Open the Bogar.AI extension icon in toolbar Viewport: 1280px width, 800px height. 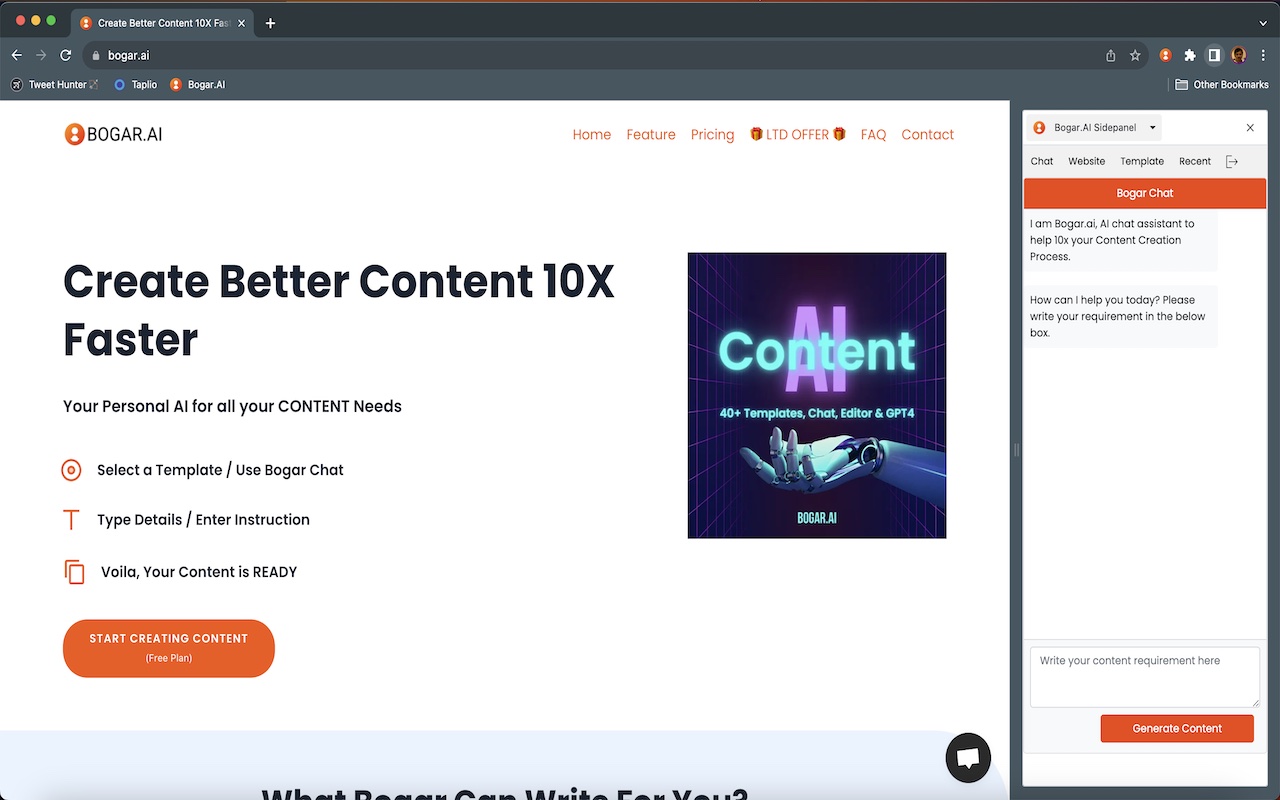pyautogui.click(x=1165, y=56)
